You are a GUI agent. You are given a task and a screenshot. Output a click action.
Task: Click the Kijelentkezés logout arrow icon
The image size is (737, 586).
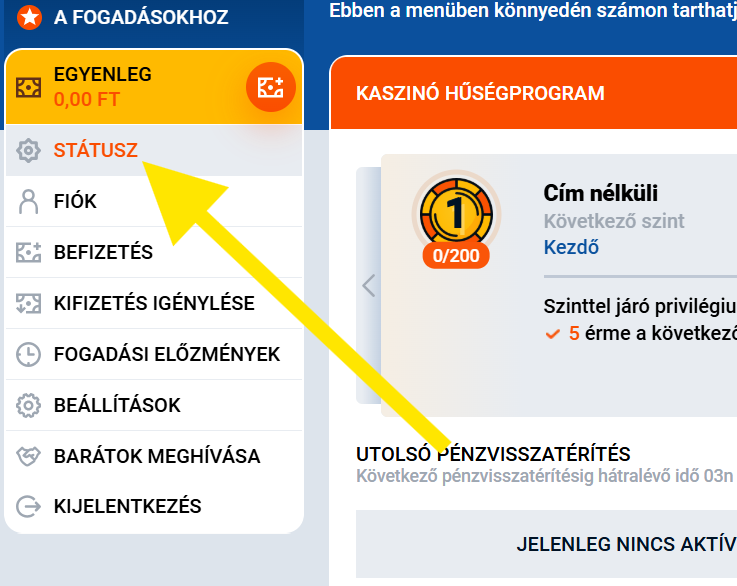pos(29,506)
